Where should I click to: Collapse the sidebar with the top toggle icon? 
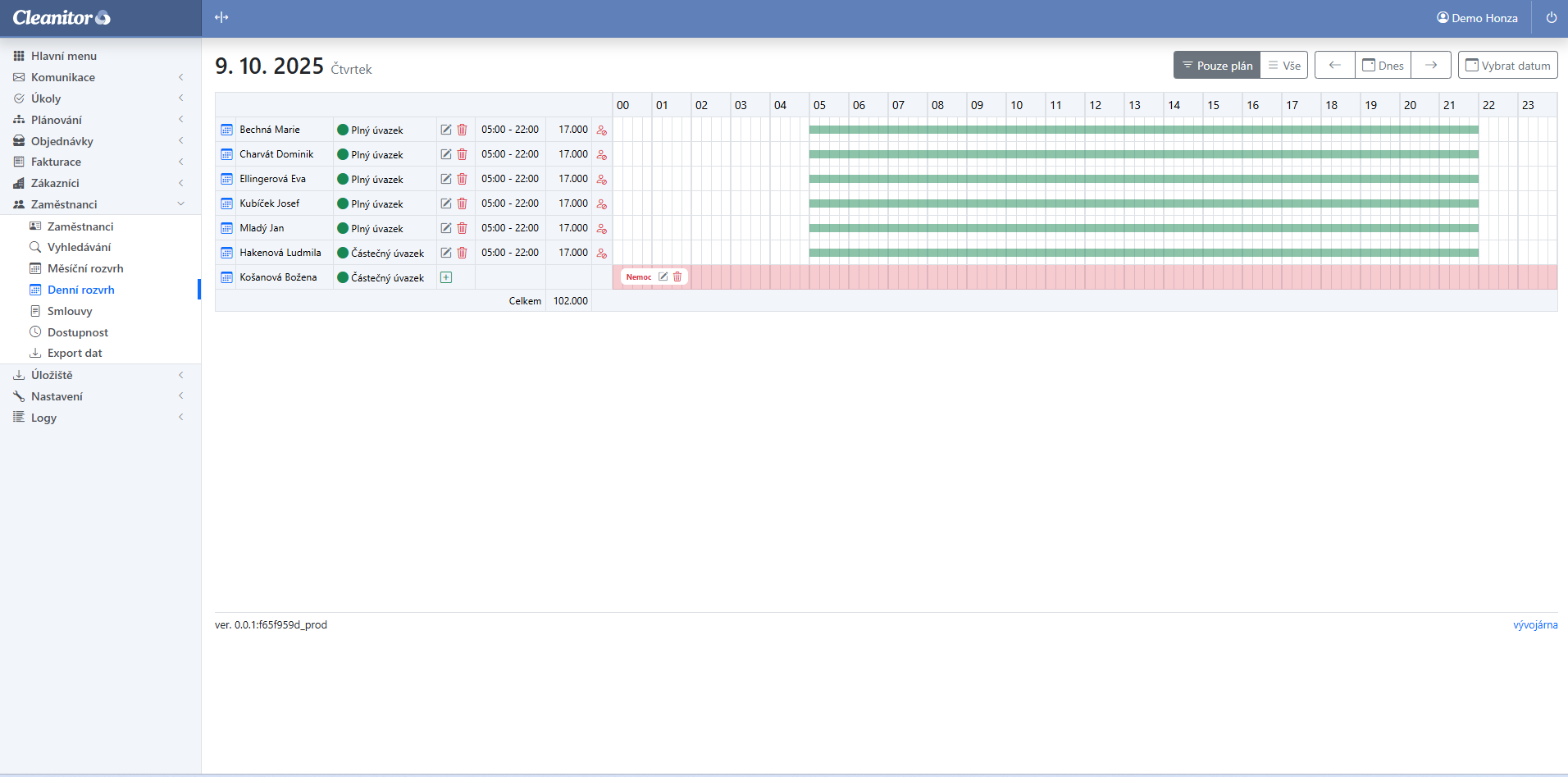[221, 18]
